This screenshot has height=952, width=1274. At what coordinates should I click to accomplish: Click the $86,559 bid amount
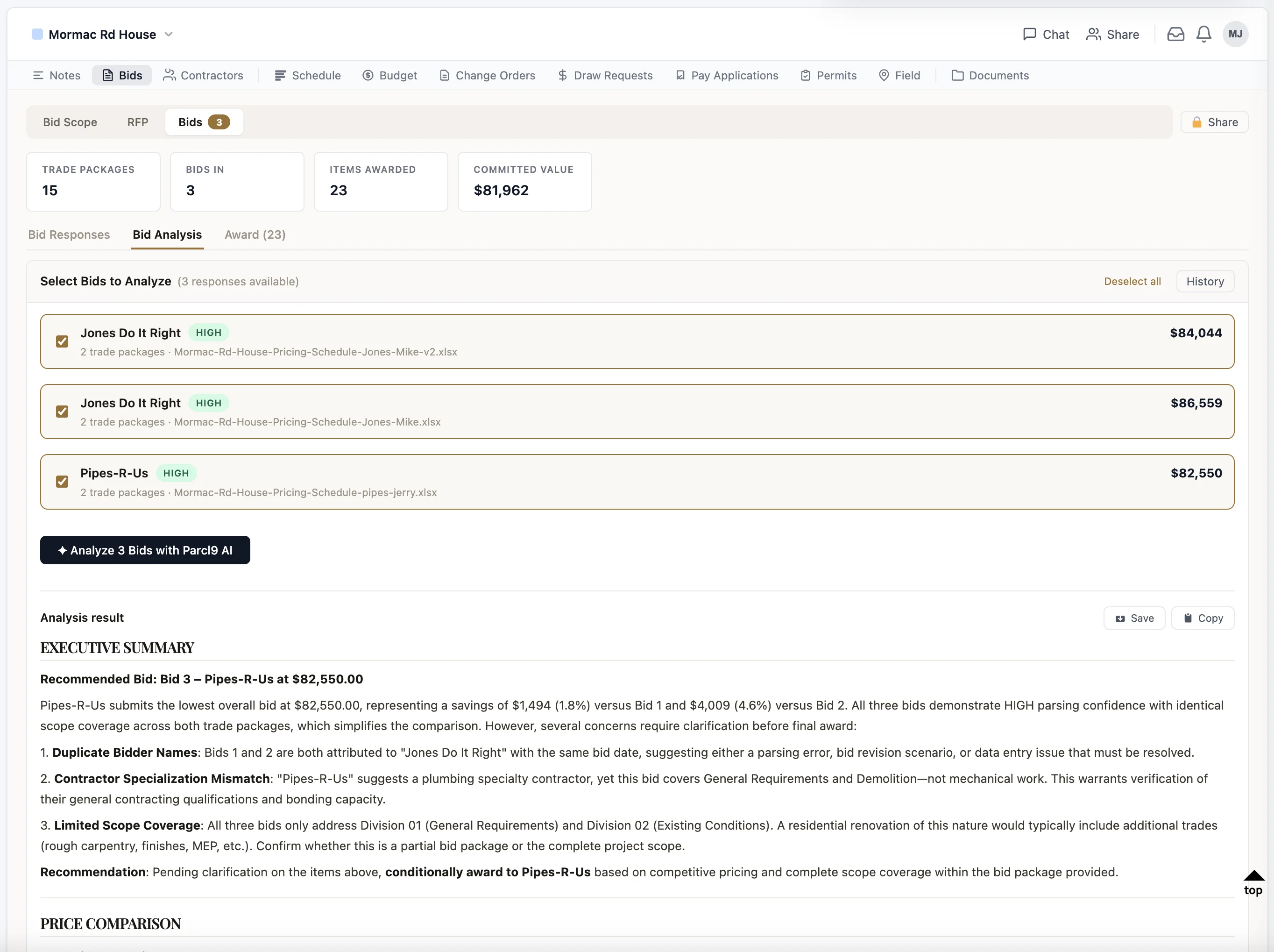(1196, 403)
